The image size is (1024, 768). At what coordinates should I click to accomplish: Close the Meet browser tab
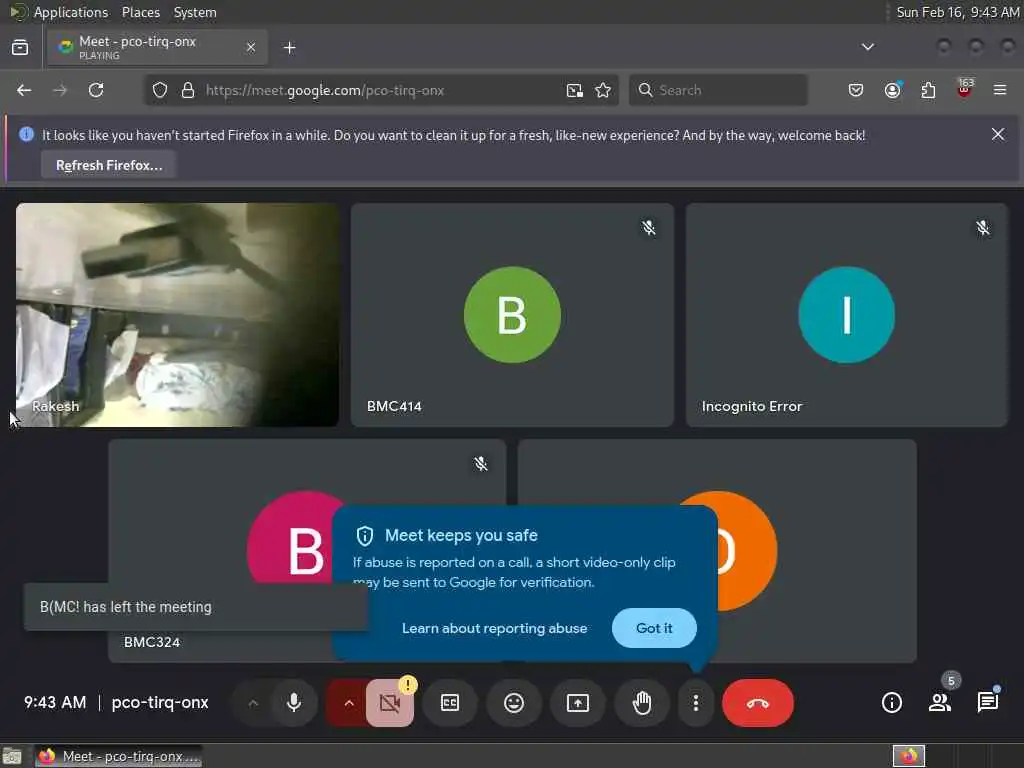[x=251, y=47]
